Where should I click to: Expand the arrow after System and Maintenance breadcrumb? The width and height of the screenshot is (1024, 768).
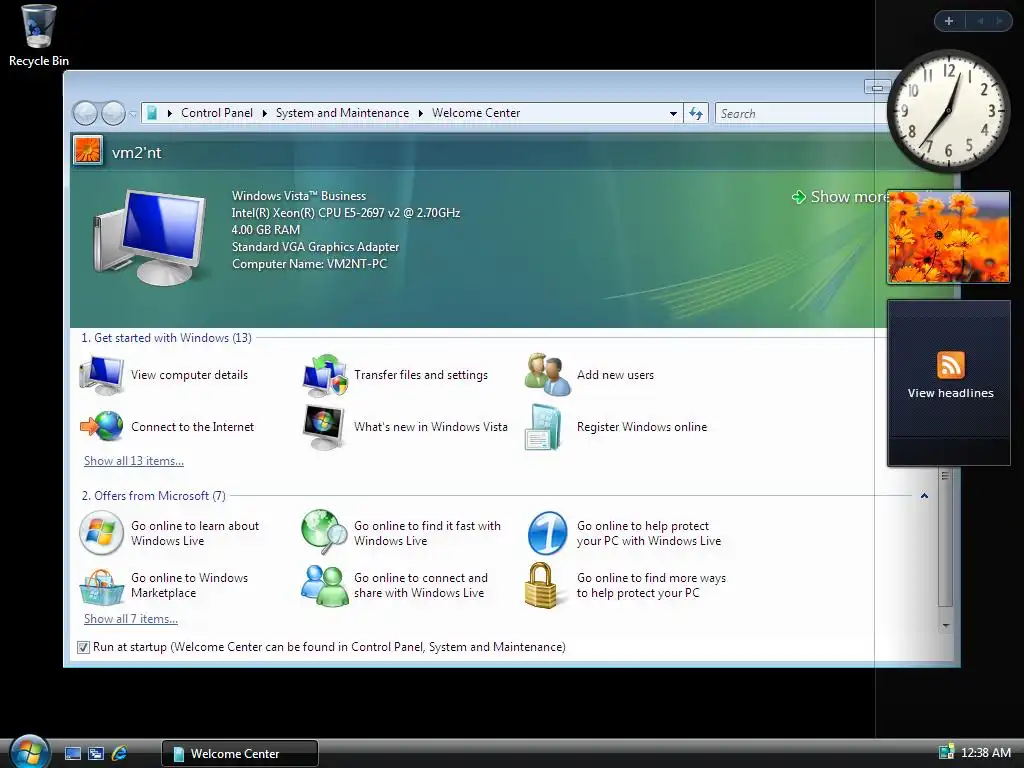[421, 114]
